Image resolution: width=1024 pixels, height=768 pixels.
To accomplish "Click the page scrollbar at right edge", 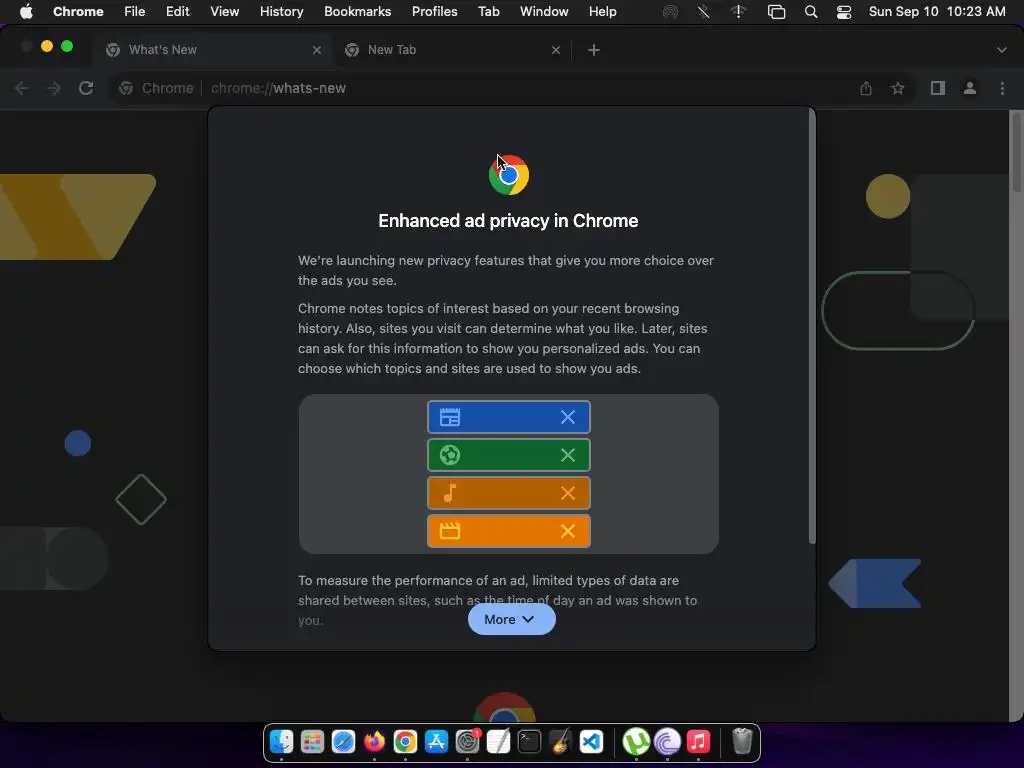I will [1016, 152].
